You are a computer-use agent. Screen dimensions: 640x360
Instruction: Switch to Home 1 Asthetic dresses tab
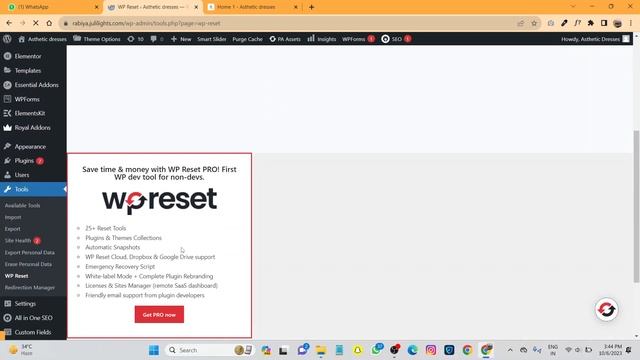point(252,7)
